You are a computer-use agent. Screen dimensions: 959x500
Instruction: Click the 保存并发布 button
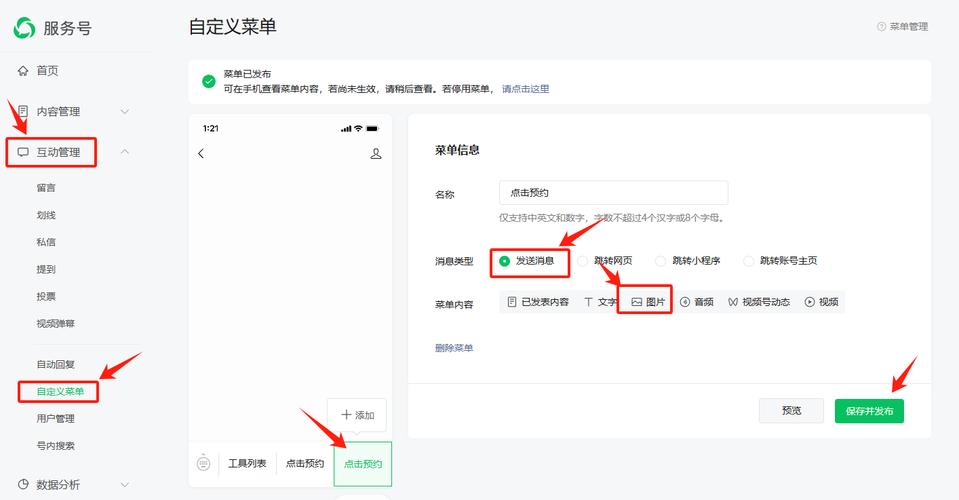869,411
